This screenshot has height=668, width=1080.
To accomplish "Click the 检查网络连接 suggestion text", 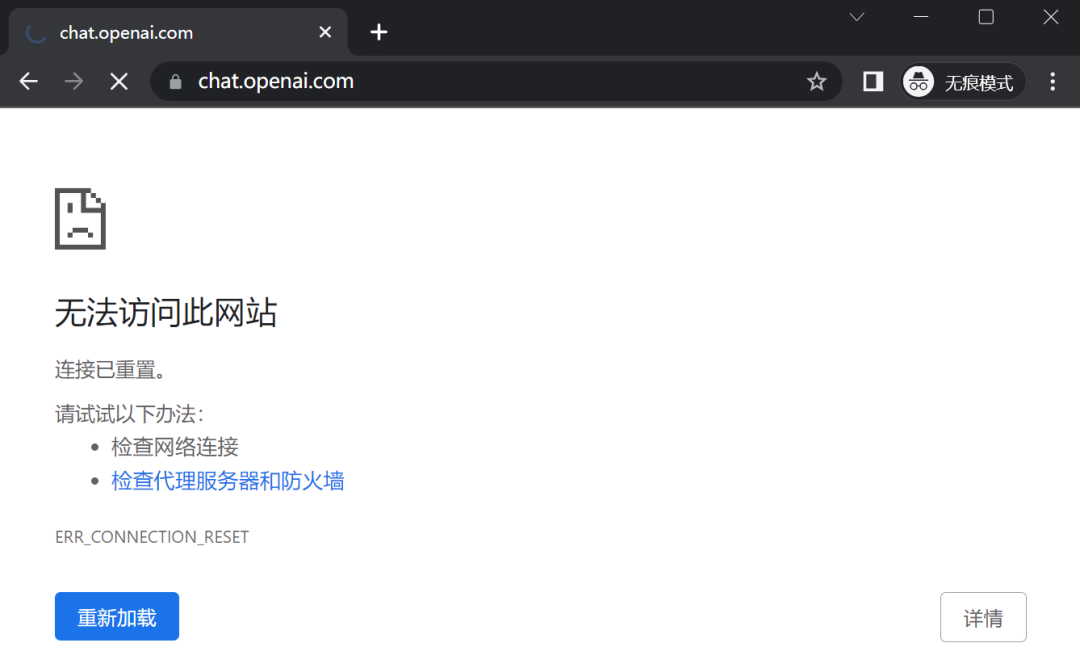I will pyautogui.click(x=174, y=447).
